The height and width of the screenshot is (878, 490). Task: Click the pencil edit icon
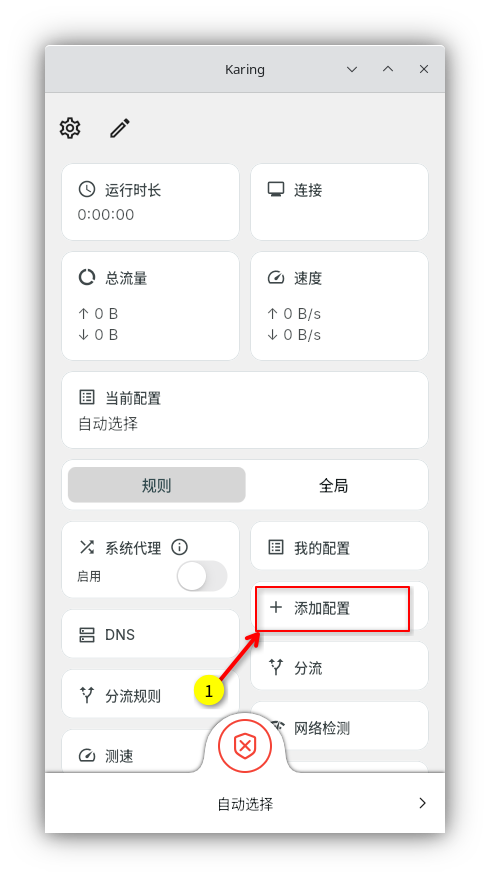(x=120, y=128)
